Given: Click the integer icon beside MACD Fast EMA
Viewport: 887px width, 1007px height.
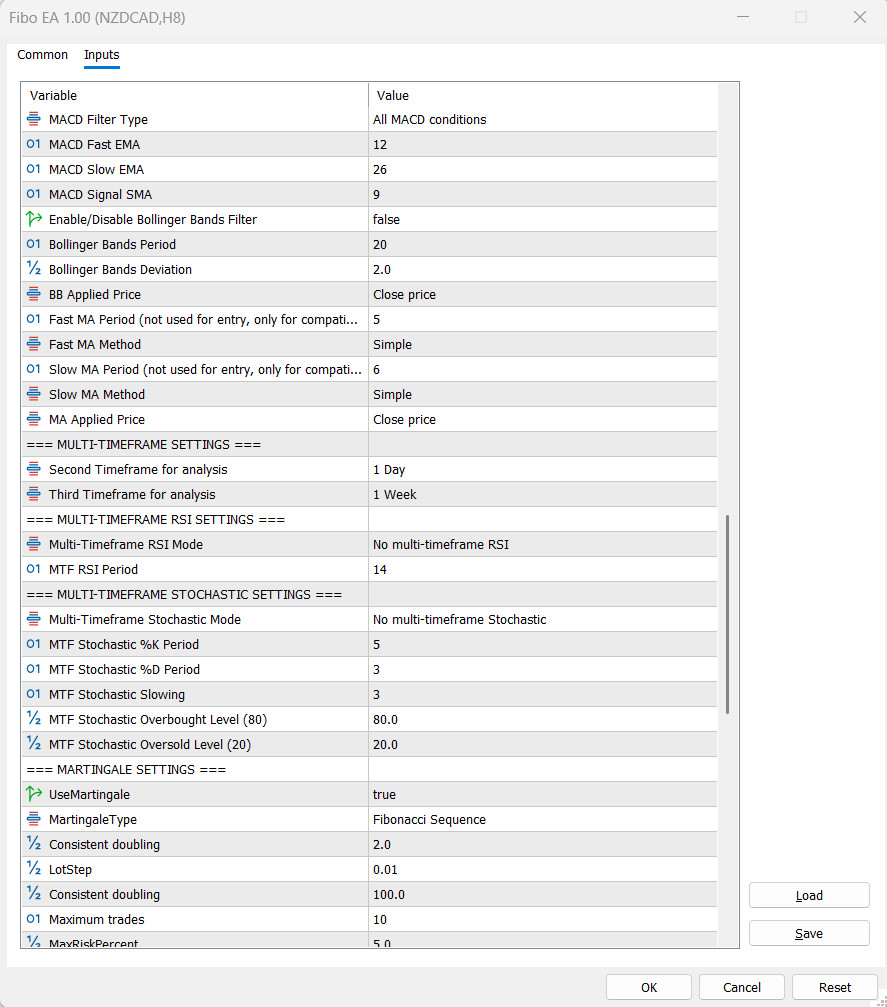Looking at the screenshot, I should (33, 144).
